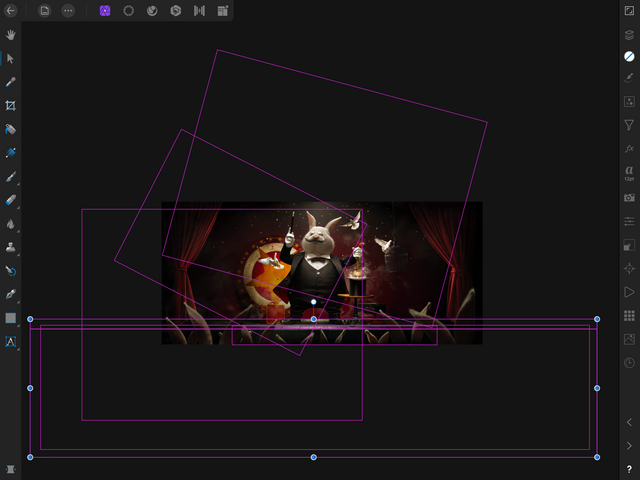Open the Document menu icon

tap(44, 11)
